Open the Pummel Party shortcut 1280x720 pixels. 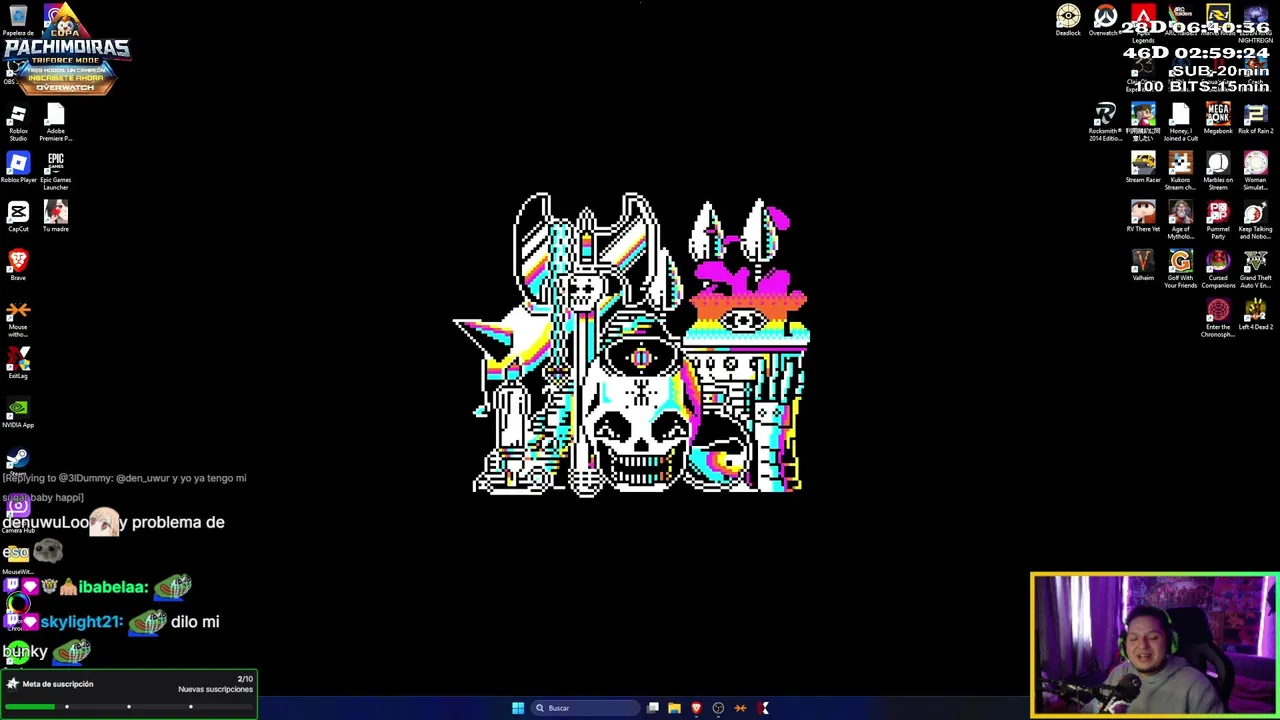coord(1218,220)
